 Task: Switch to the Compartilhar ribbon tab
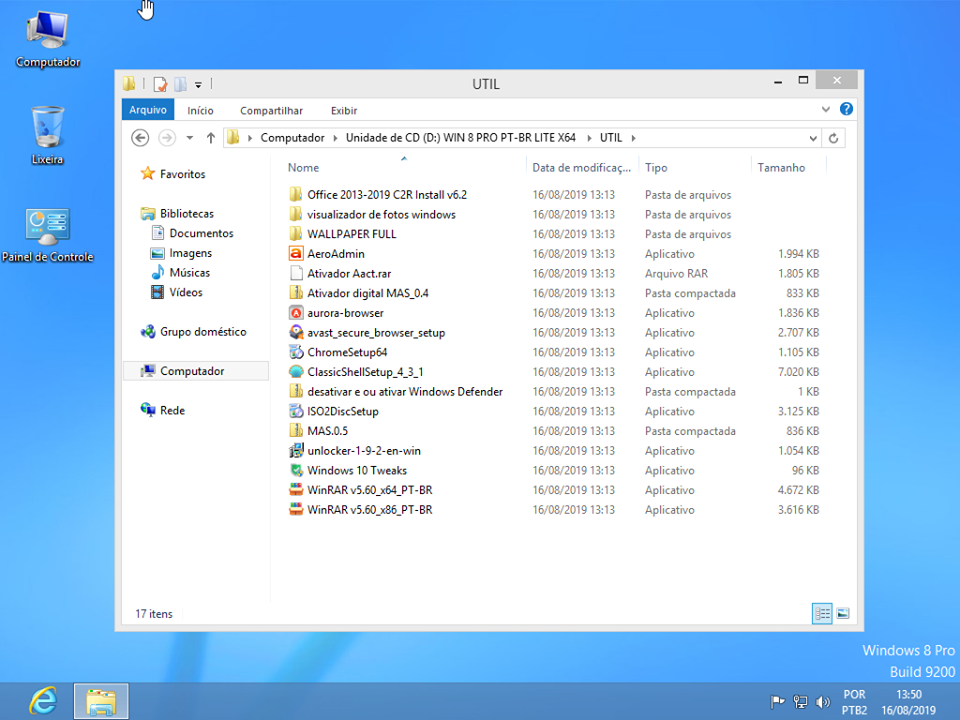pos(271,110)
